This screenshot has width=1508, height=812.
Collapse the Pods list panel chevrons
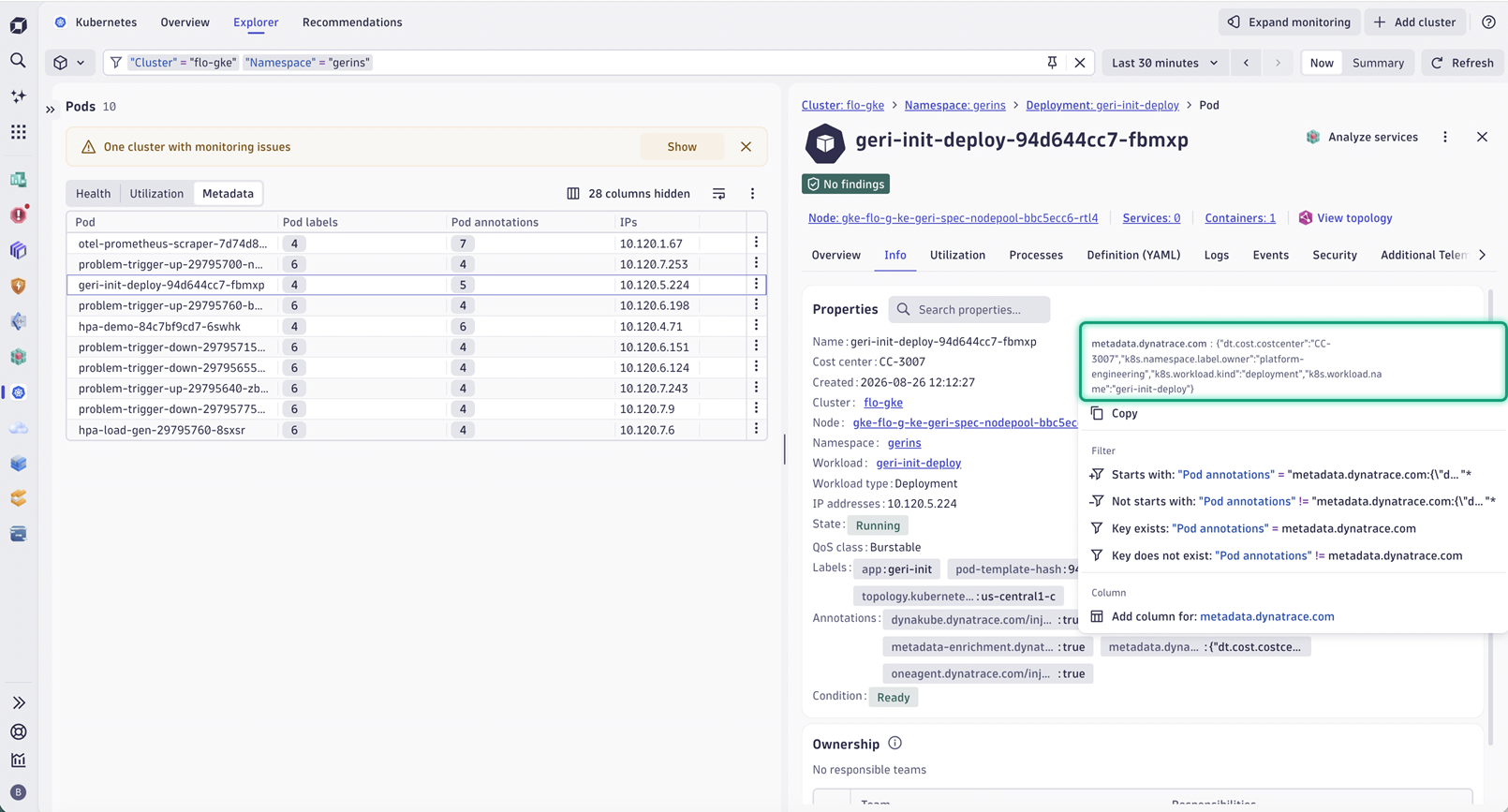[51, 109]
